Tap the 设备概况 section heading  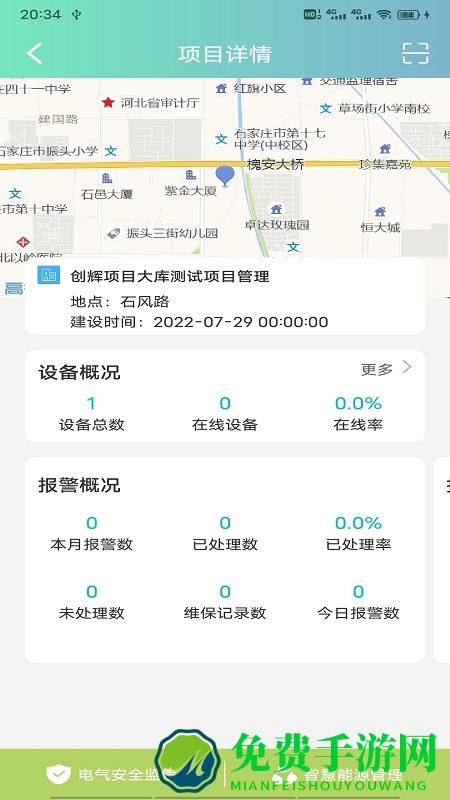[x=79, y=372]
